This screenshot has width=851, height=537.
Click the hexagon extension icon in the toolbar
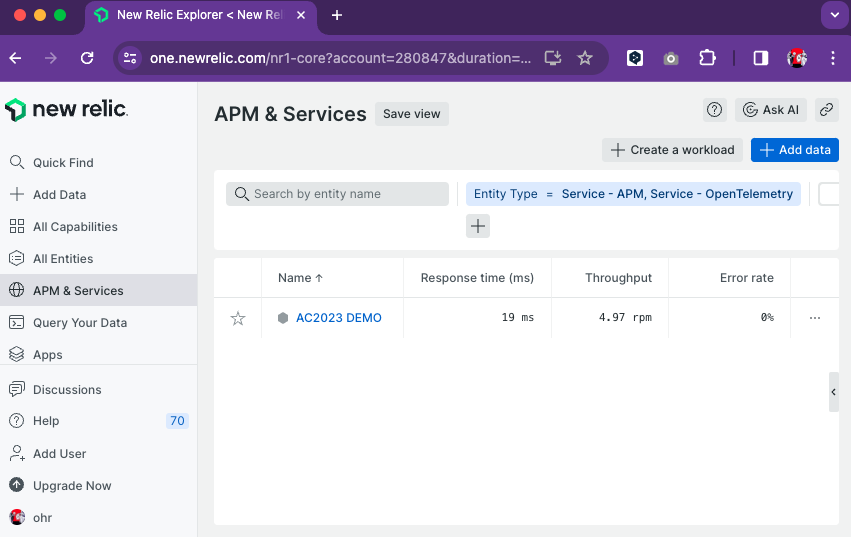[634, 58]
